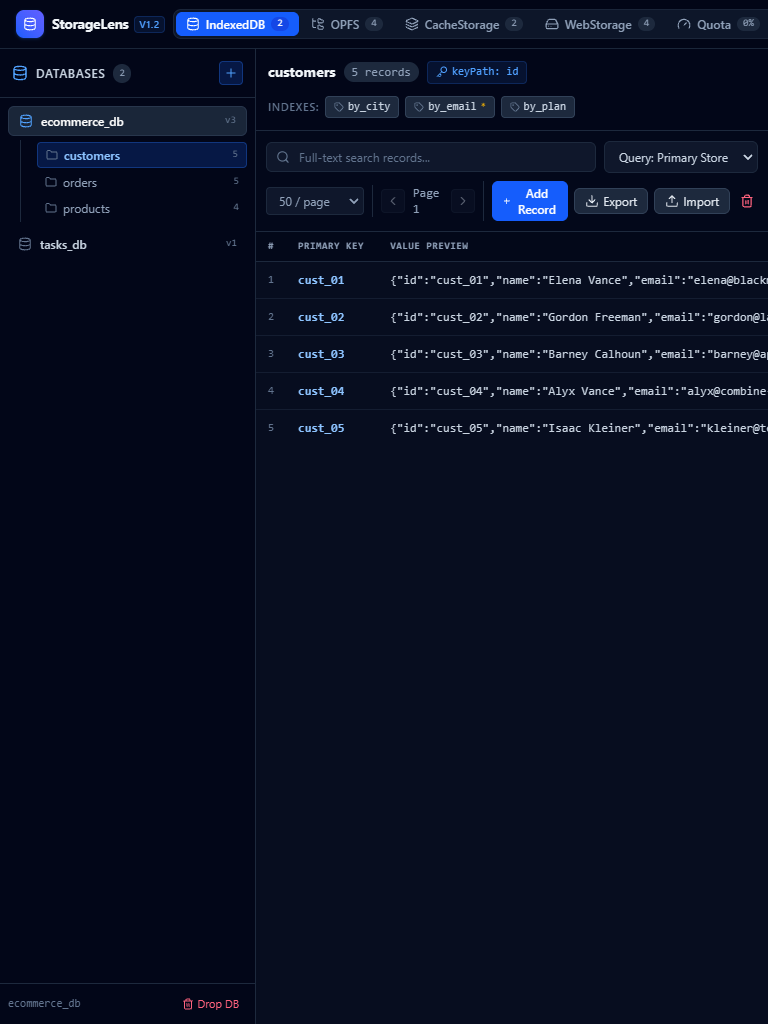The width and height of the screenshot is (768, 1024).
Task: Click the Drop DB button
Action: click(x=210, y=1004)
